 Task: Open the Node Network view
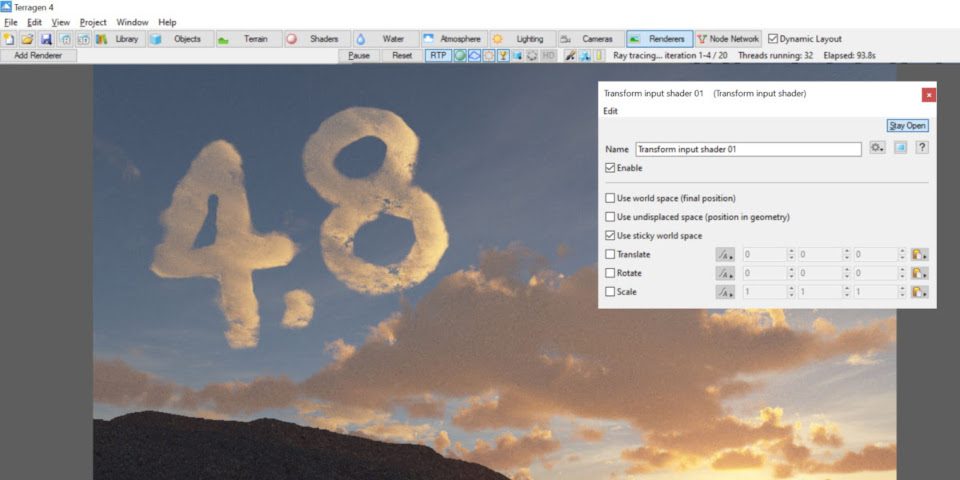(x=728, y=39)
